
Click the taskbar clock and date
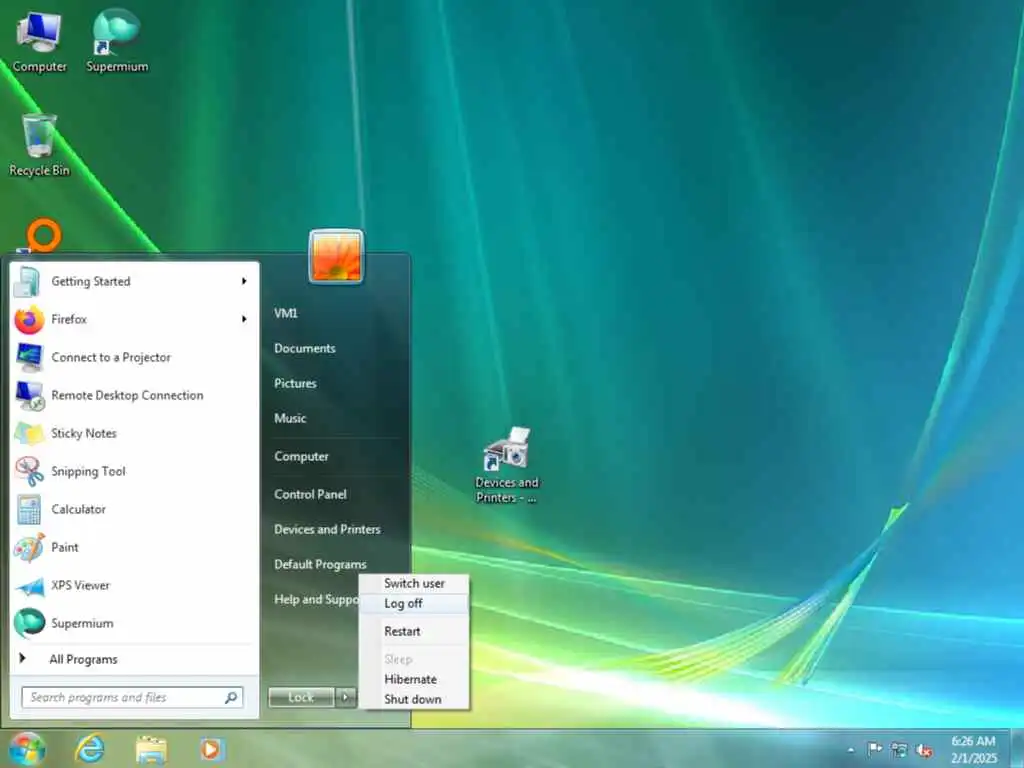tap(974, 750)
